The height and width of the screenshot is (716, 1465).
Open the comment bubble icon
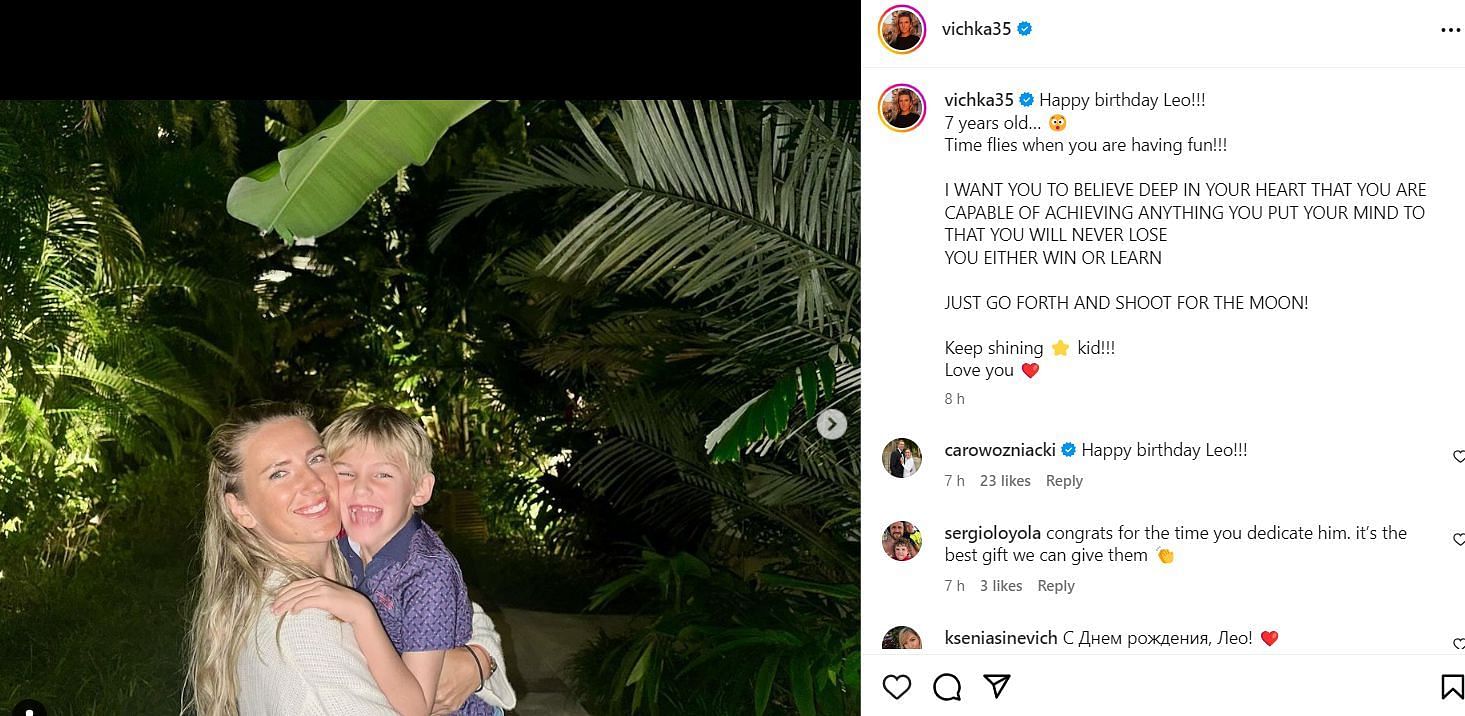click(x=947, y=686)
